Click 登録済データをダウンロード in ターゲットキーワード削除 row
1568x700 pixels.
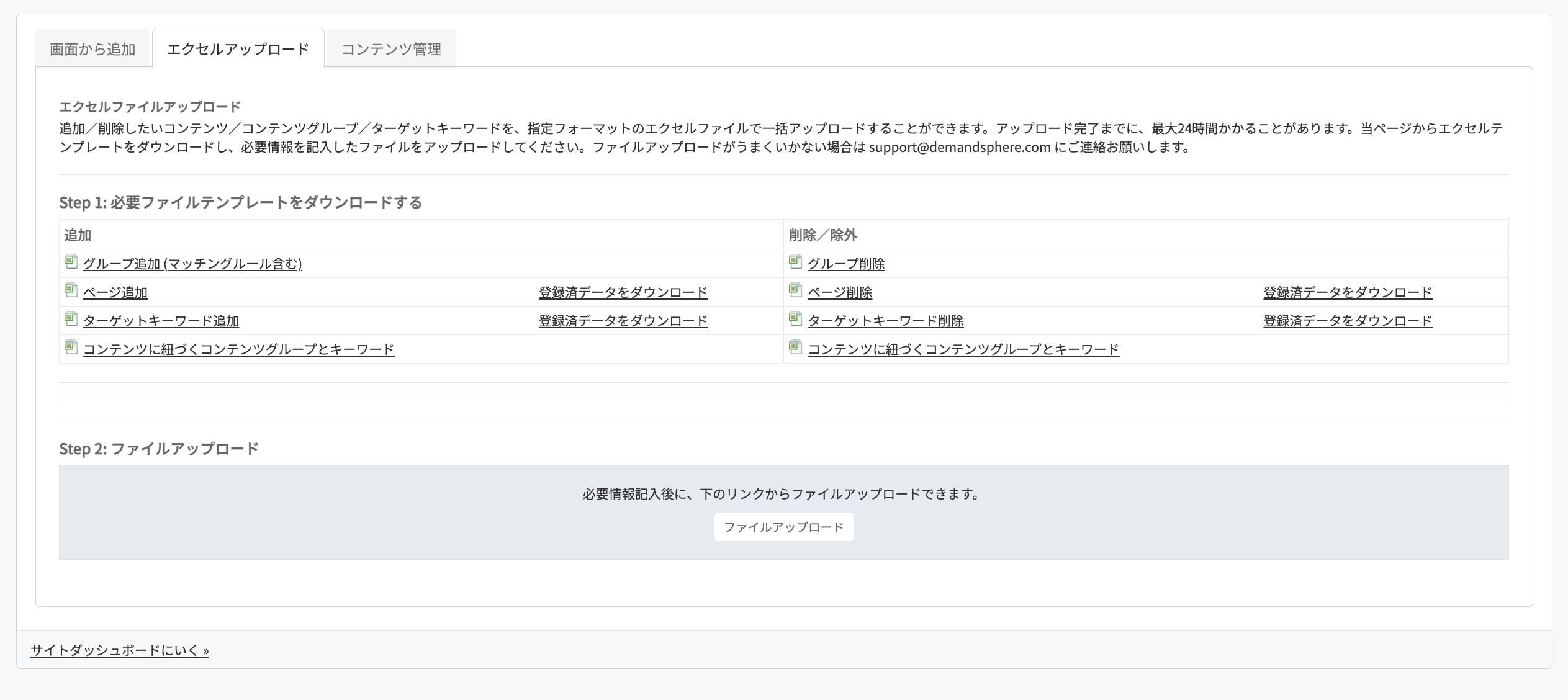[1348, 321]
